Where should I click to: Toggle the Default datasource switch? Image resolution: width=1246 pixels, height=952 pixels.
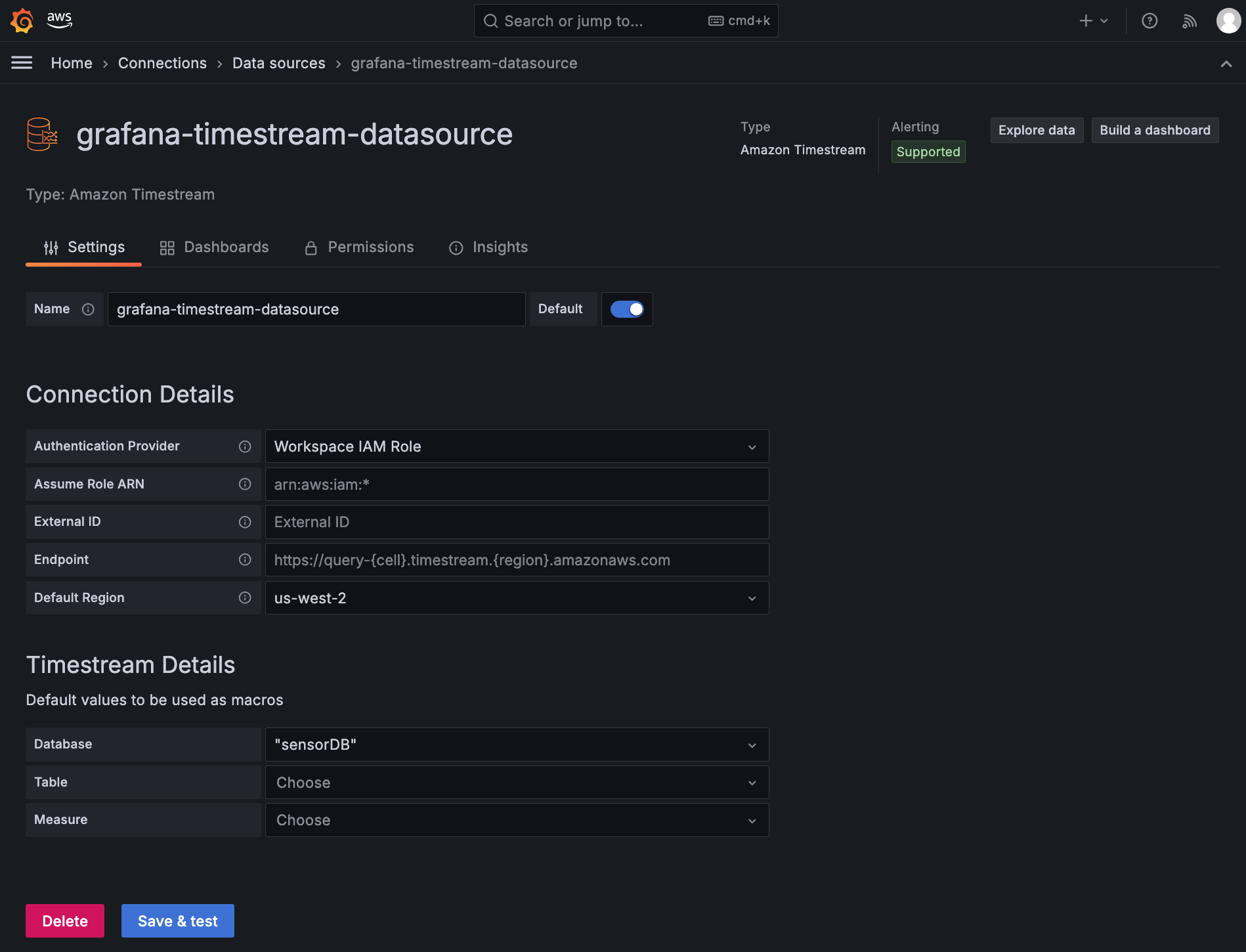point(627,309)
